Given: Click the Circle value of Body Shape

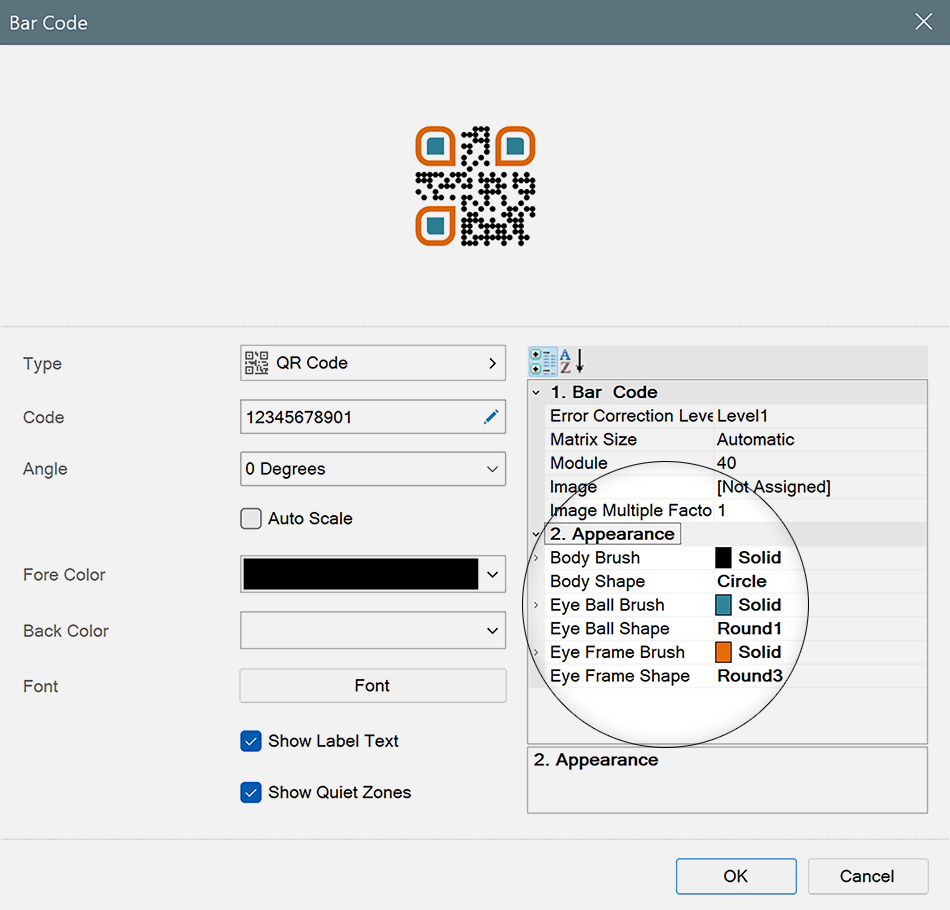Looking at the screenshot, I should point(742,582).
